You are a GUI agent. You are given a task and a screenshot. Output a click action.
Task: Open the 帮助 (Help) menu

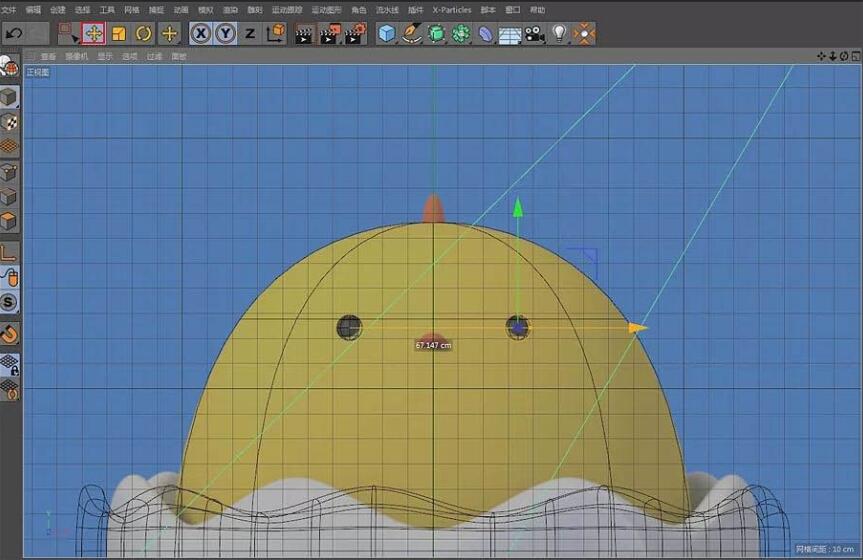coord(538,10)
